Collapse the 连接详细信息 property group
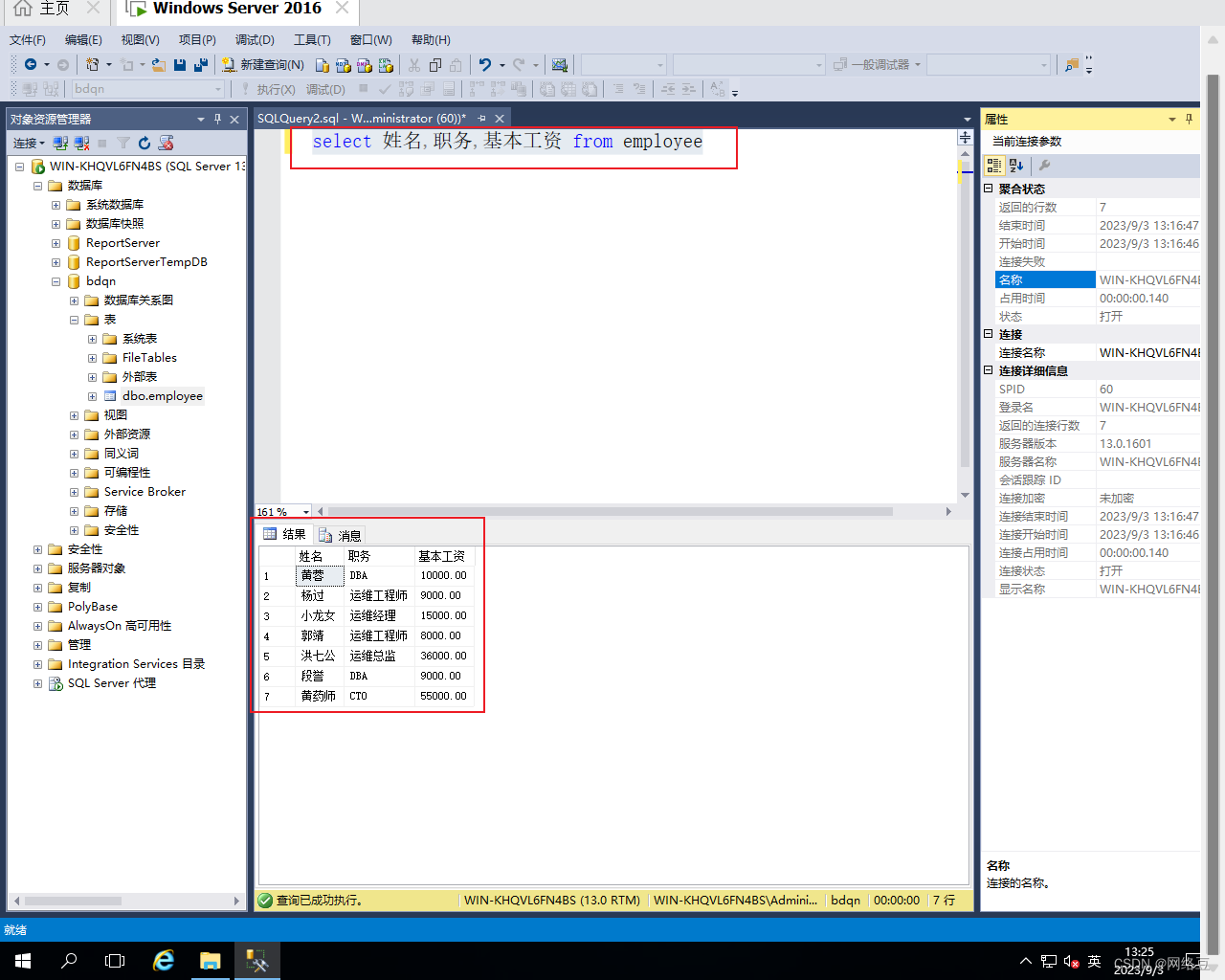Screen dimensions: 1225x980 point(989,370)
